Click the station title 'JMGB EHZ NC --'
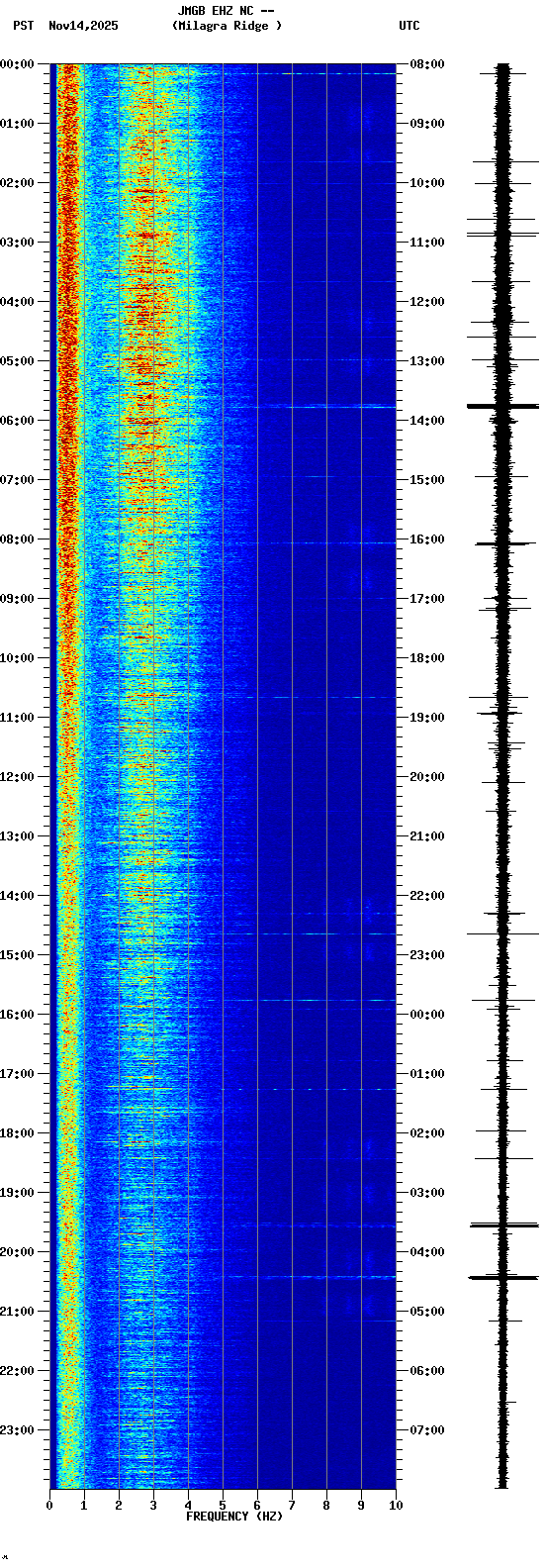Image resolution: width=546 pixels, height=1568 pixels. pyautogui.click(x=227, y=11)
